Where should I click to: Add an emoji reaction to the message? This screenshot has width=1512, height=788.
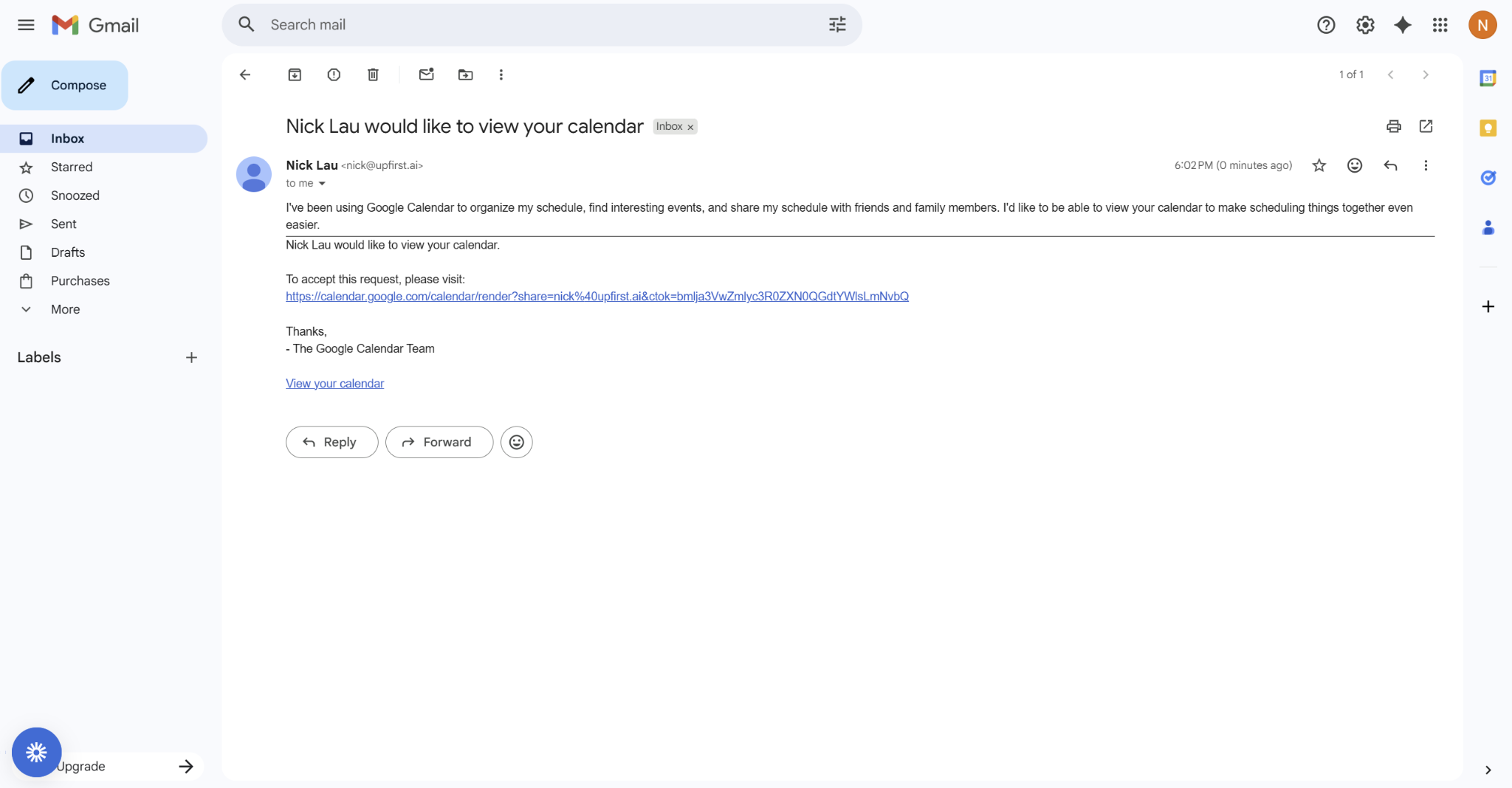click(x=1355, y=165)
